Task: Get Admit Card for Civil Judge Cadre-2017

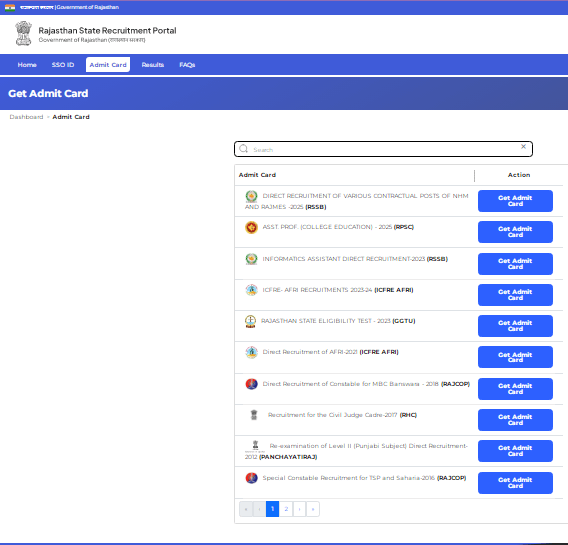Action: (x=515, y=420)
